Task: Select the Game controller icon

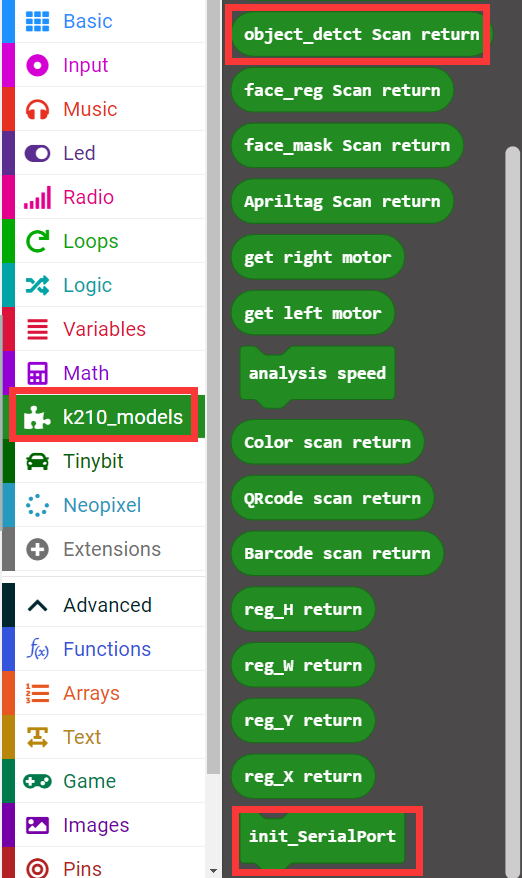Action: pyautogui.click(x=38, y=781)
